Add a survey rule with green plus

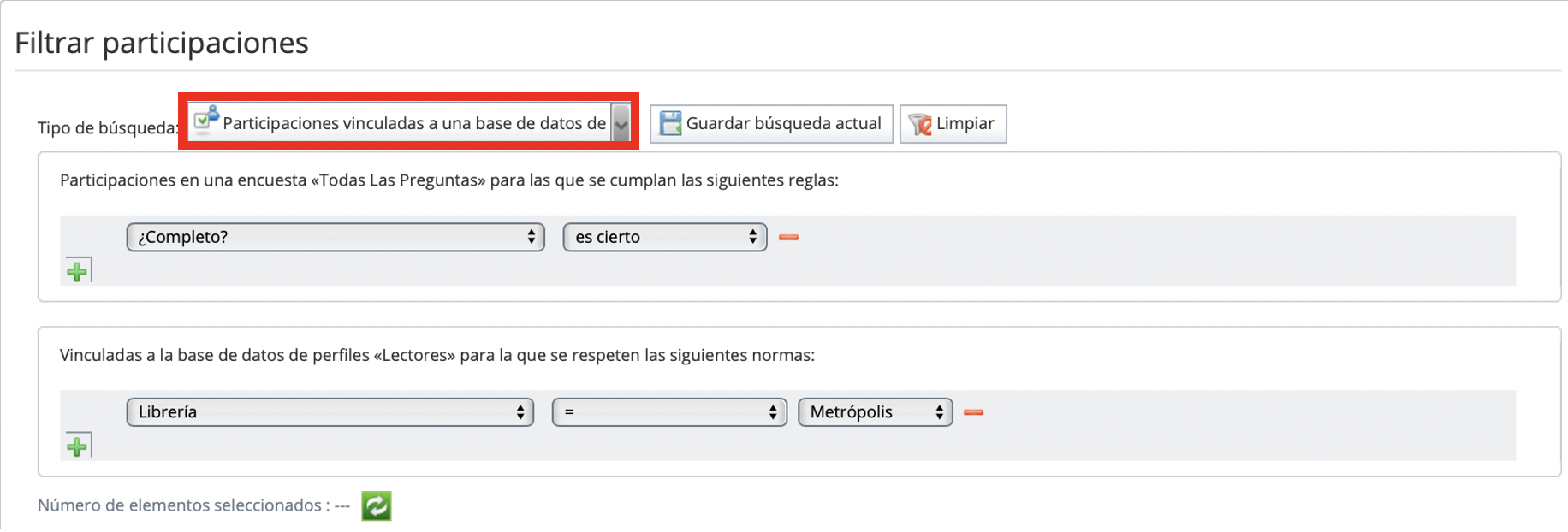(x=78, y=272)
